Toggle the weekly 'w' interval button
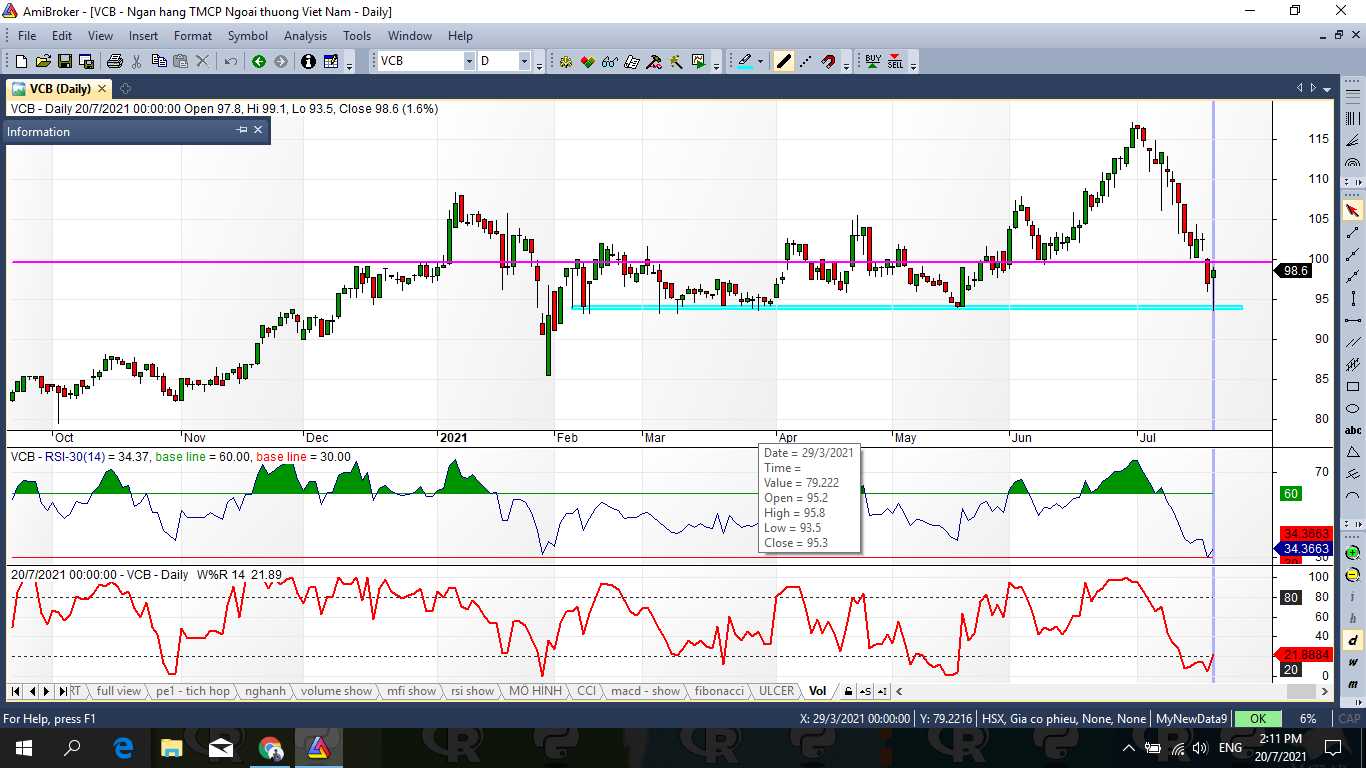 click(x=1353, y=662)
